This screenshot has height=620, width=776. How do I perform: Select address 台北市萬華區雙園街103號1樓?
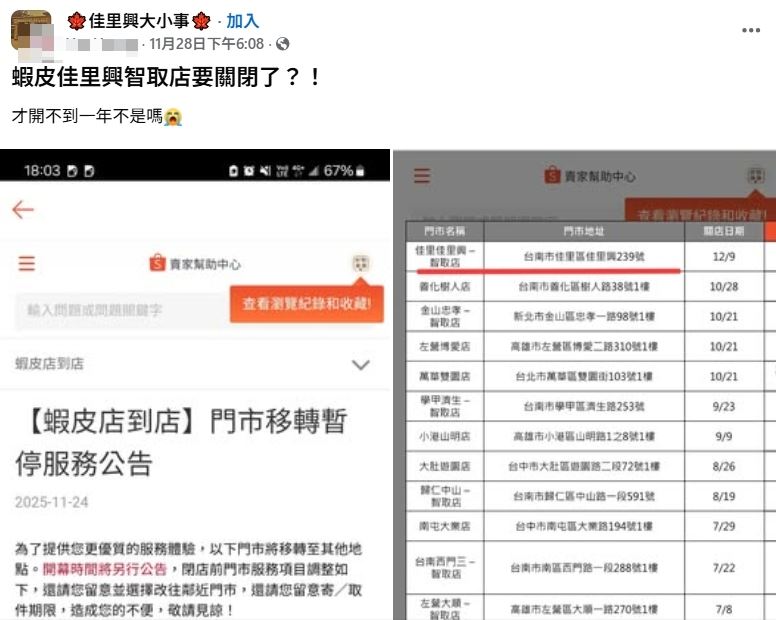click(x=584, y=377)
